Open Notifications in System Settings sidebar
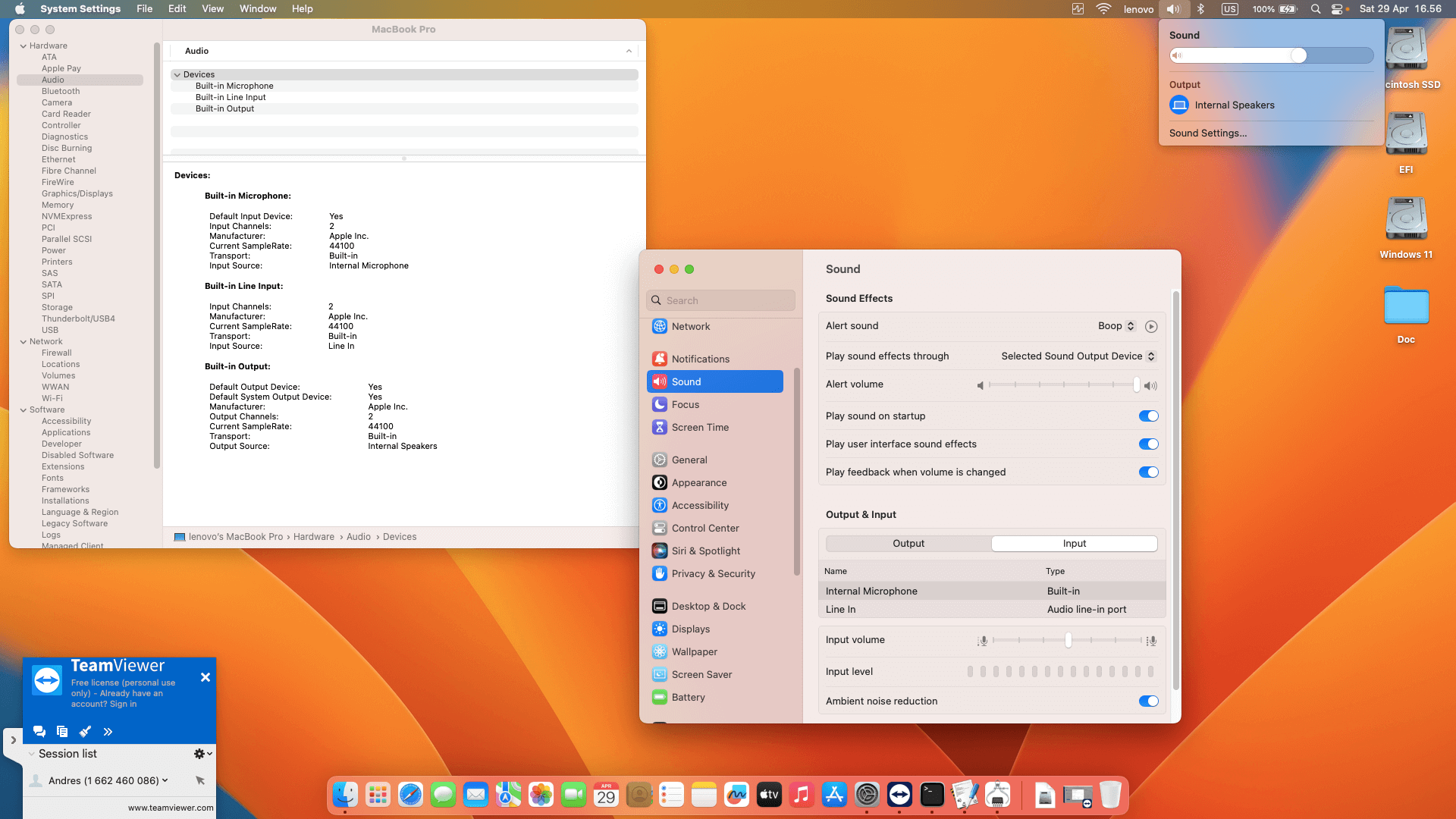Viewport: 1456px width, 819px height. pos(715,359)
